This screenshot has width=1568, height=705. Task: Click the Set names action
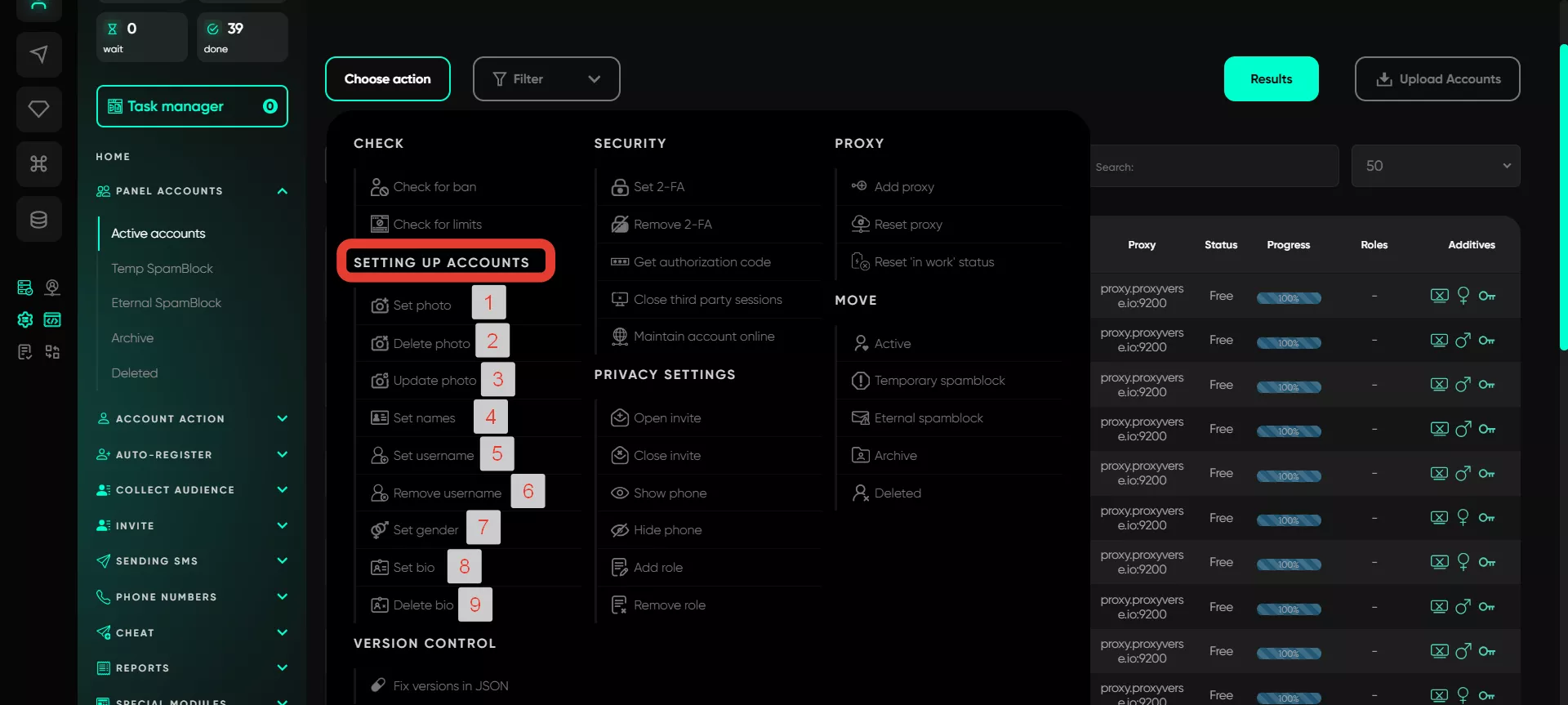pos(424,417)
